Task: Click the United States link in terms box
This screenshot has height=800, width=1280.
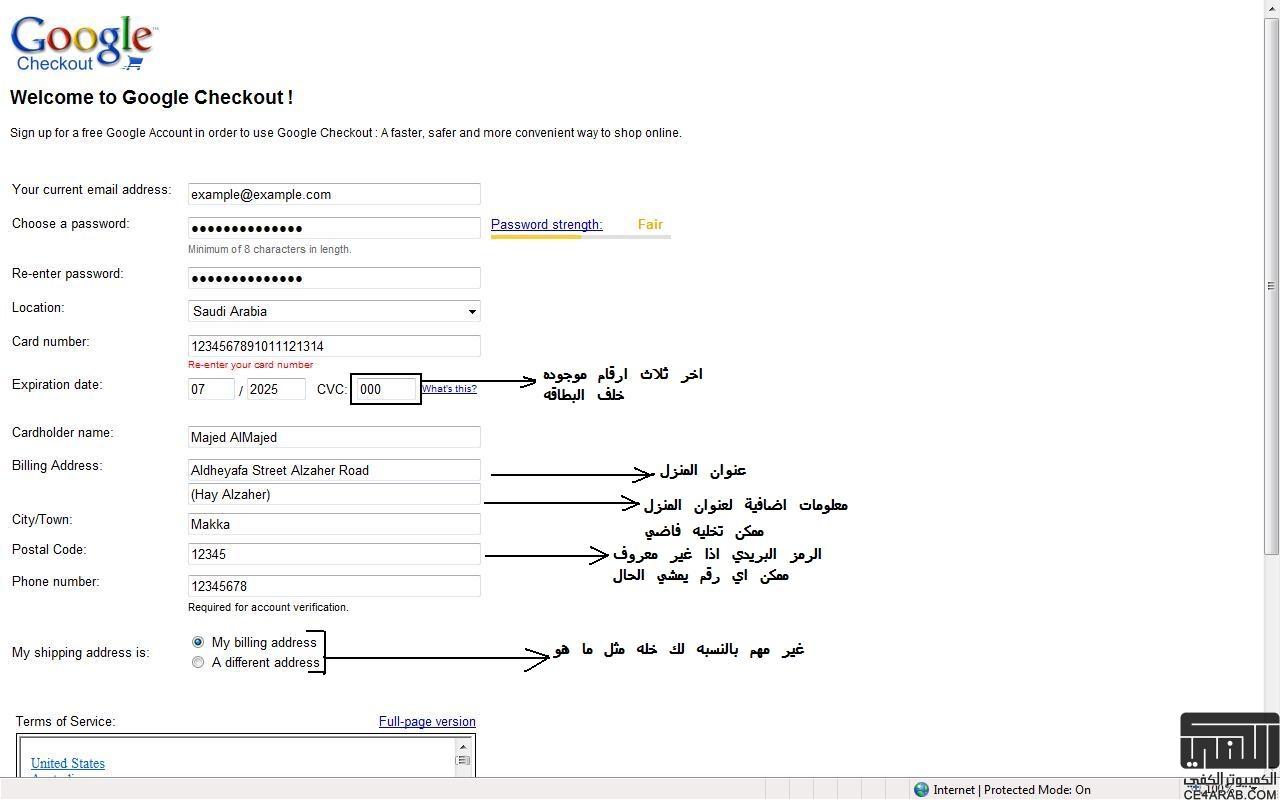Action: click(x=68, y=763)
